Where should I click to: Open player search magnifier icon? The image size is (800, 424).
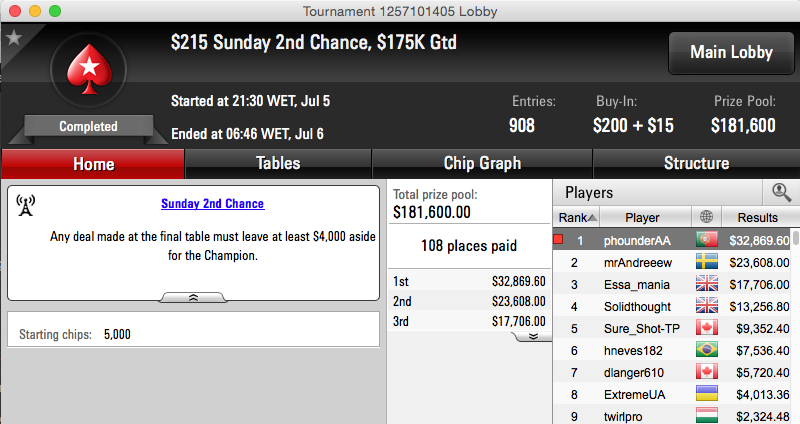(781, 192)
